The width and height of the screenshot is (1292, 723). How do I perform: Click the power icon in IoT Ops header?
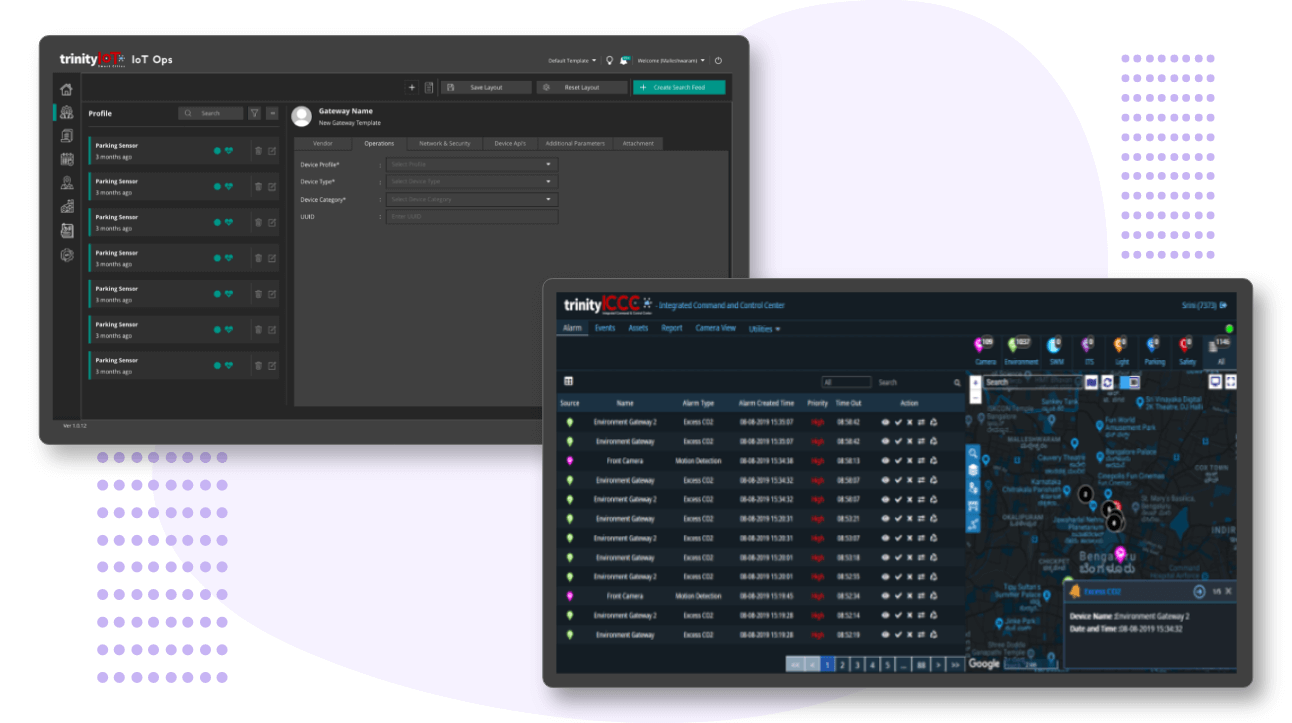(718, 60)
